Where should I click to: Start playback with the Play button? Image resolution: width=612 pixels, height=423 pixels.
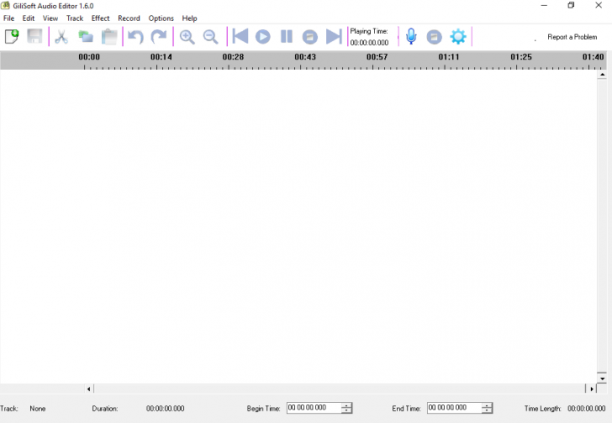263,37
